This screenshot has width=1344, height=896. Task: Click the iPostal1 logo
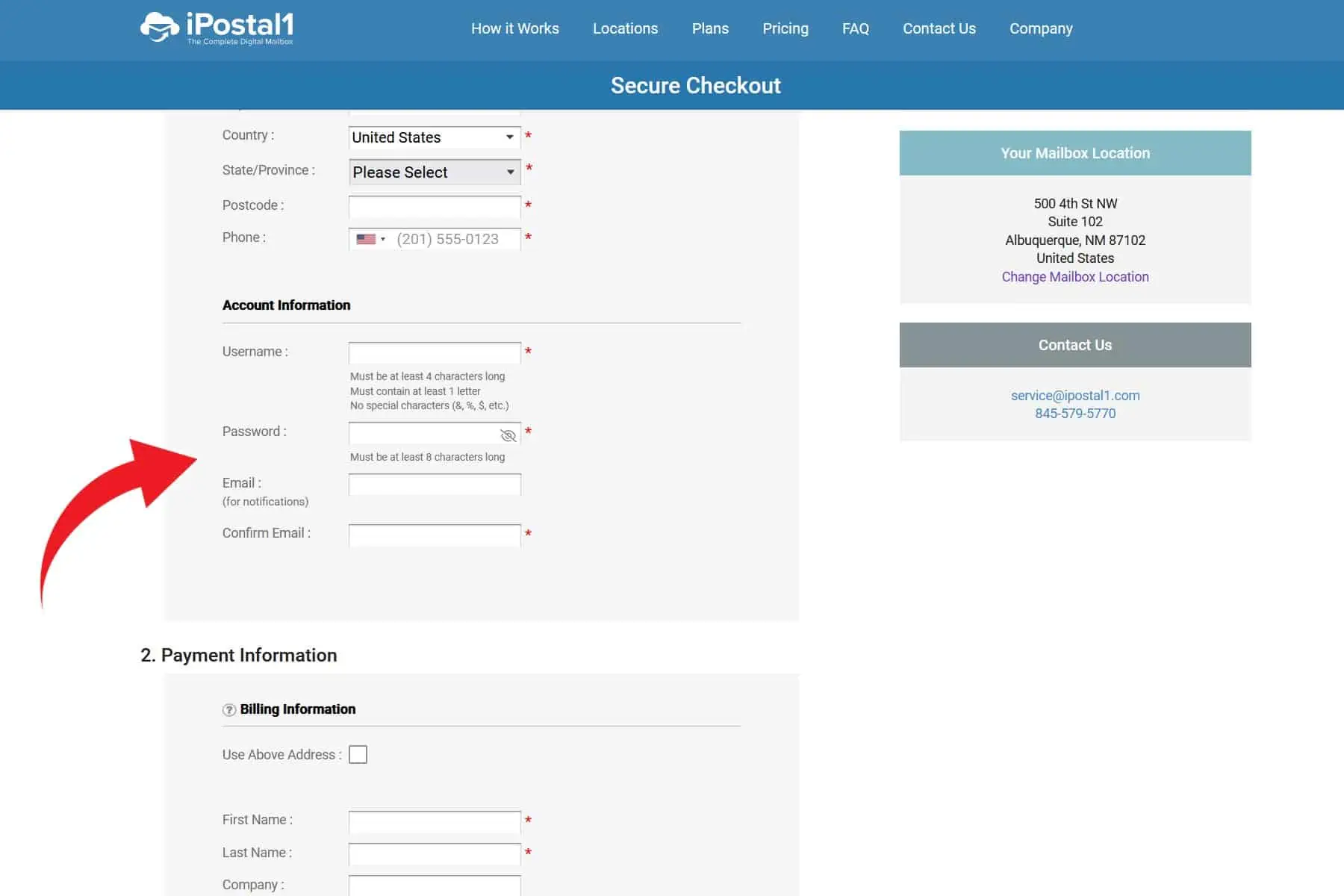pyautogui.click(x=217, y=28)
